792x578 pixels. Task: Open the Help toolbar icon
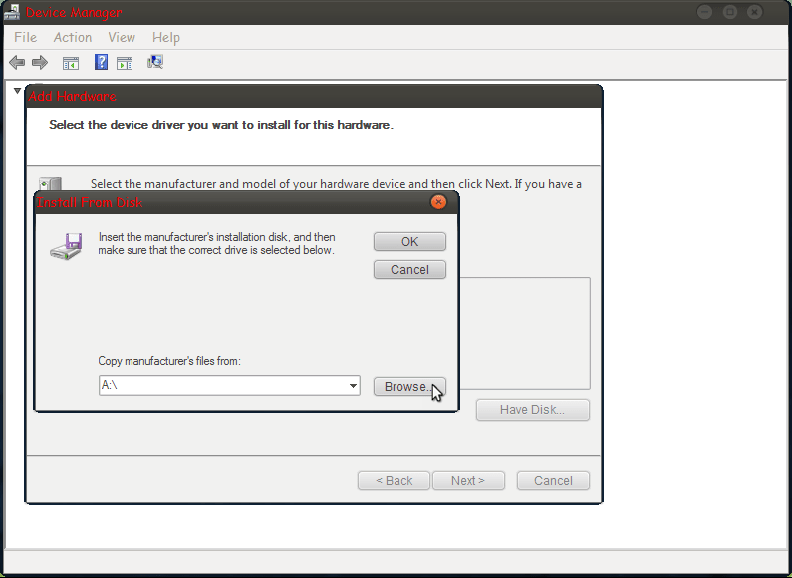pos(101,62)
